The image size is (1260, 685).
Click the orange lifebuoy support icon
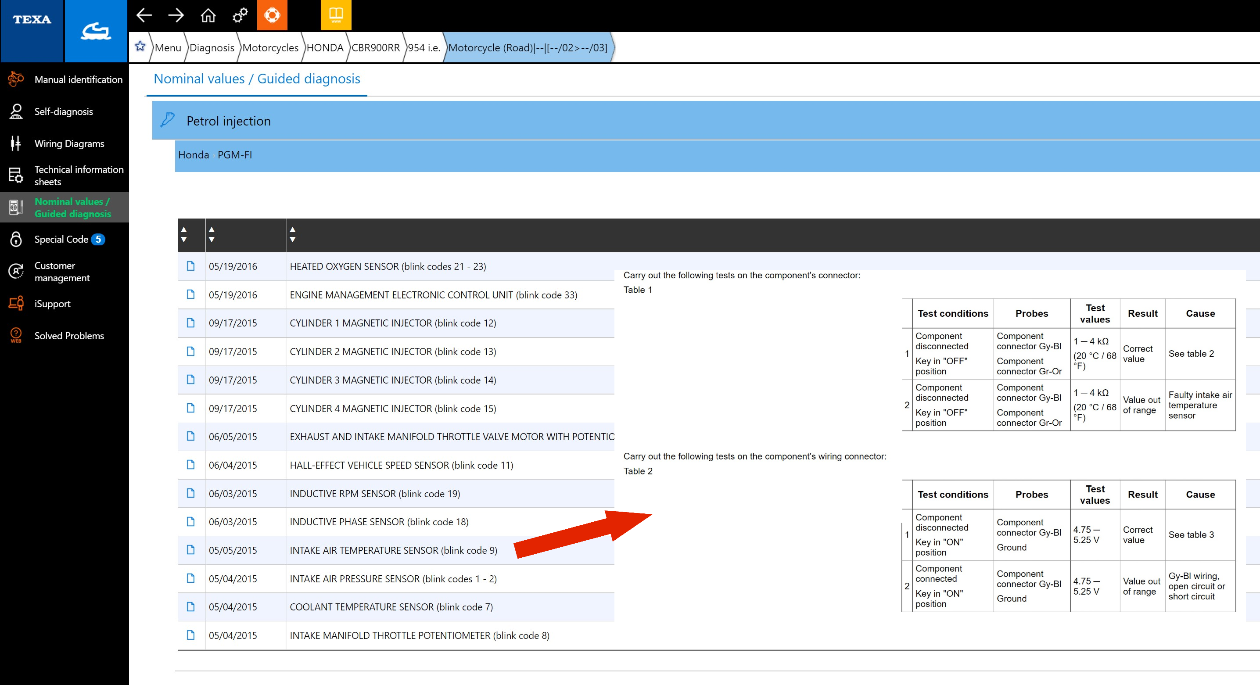pyautogui.click(x=271, y=15)
